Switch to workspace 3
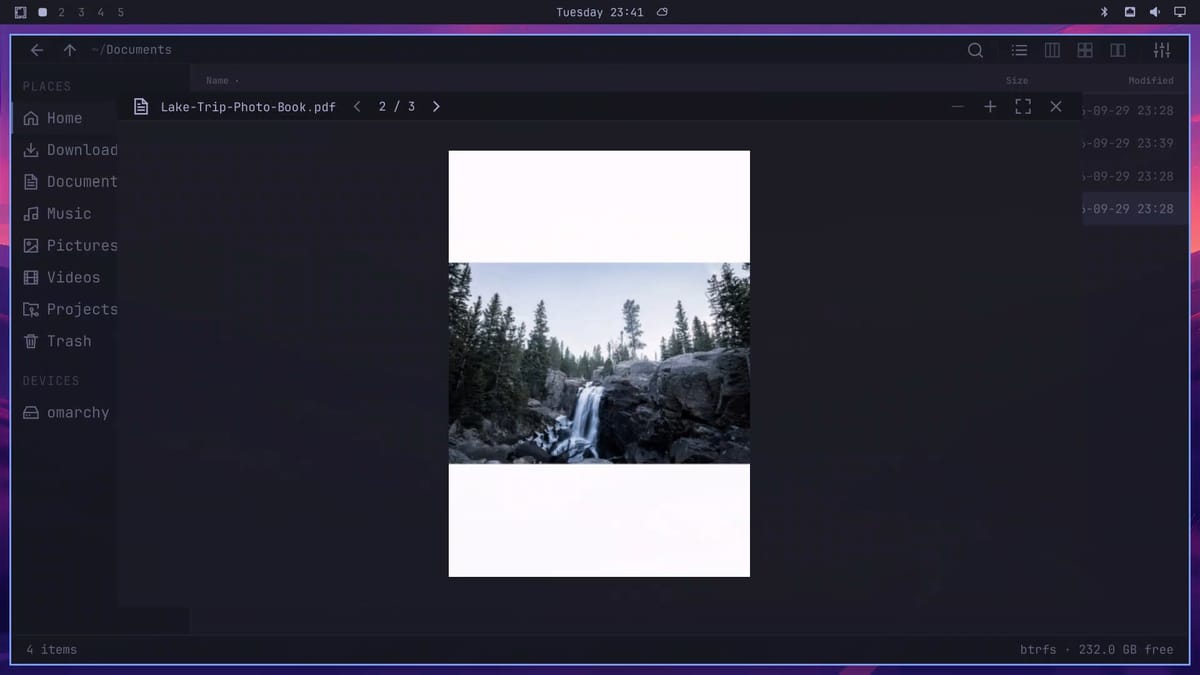The width and height of the screenshot is (1200, 675). [81, 12]
